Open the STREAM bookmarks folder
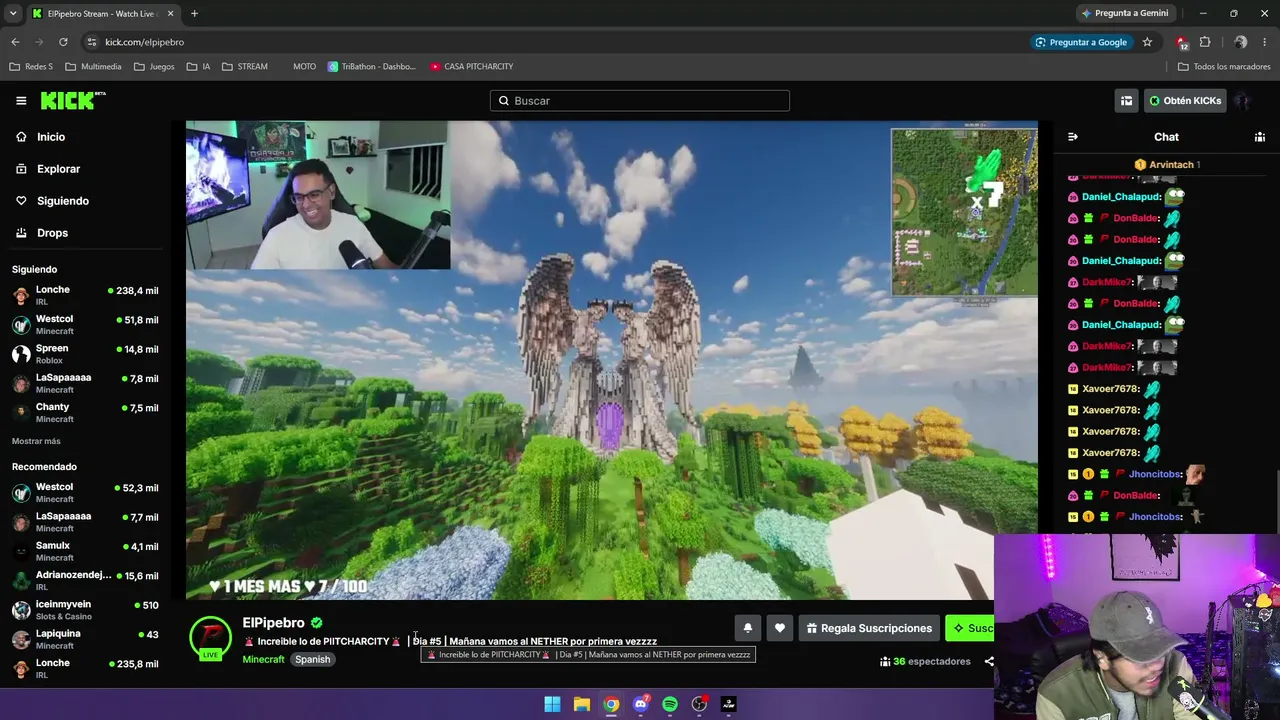Screen dimensions: 1280x720 244,66
